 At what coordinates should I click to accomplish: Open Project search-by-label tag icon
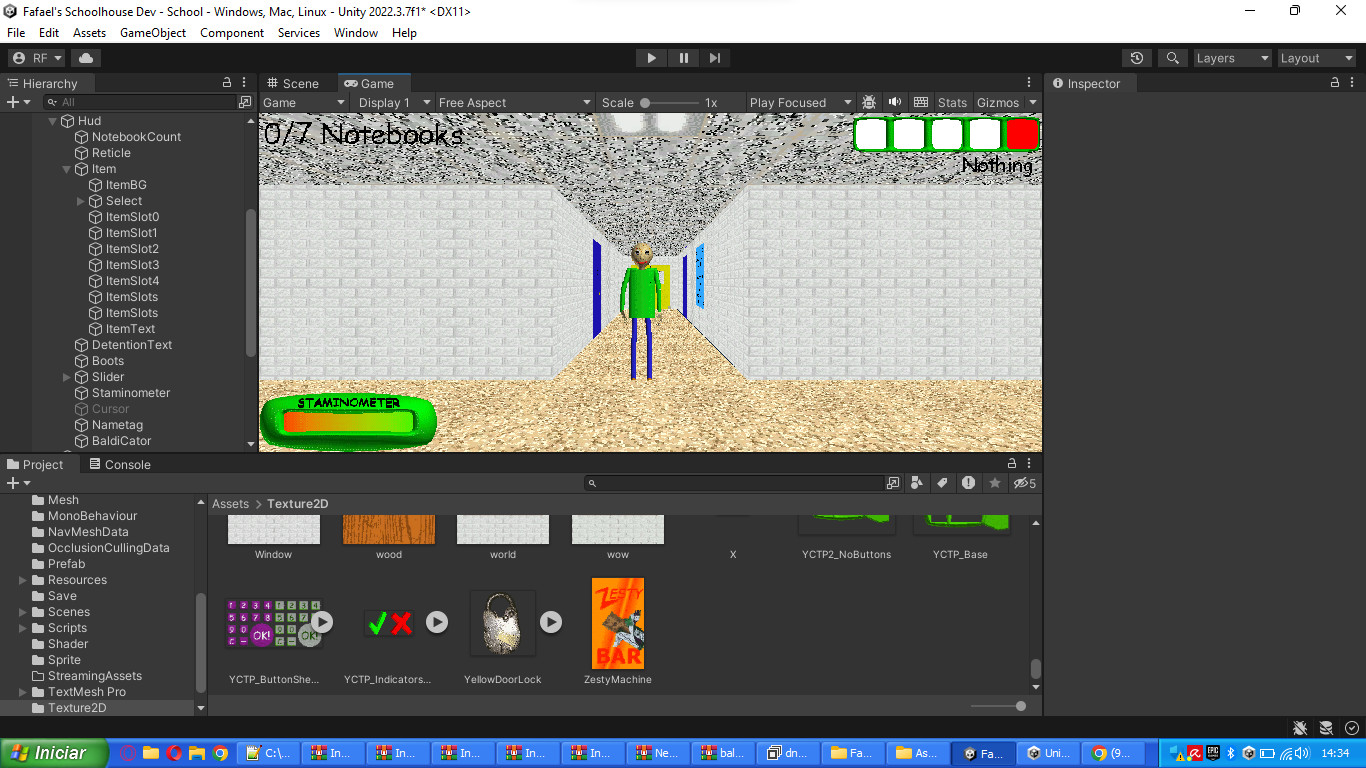pyautogui.click(x=942, y=483)
